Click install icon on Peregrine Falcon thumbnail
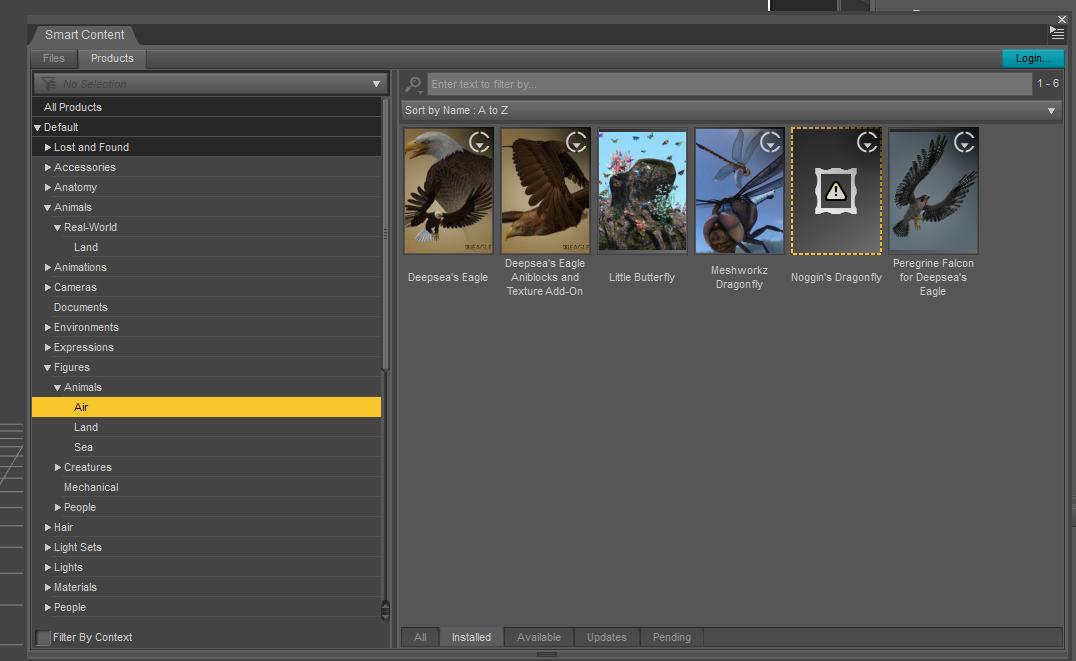The height and width of the screenshot is (661, 1076). (963, 142)
